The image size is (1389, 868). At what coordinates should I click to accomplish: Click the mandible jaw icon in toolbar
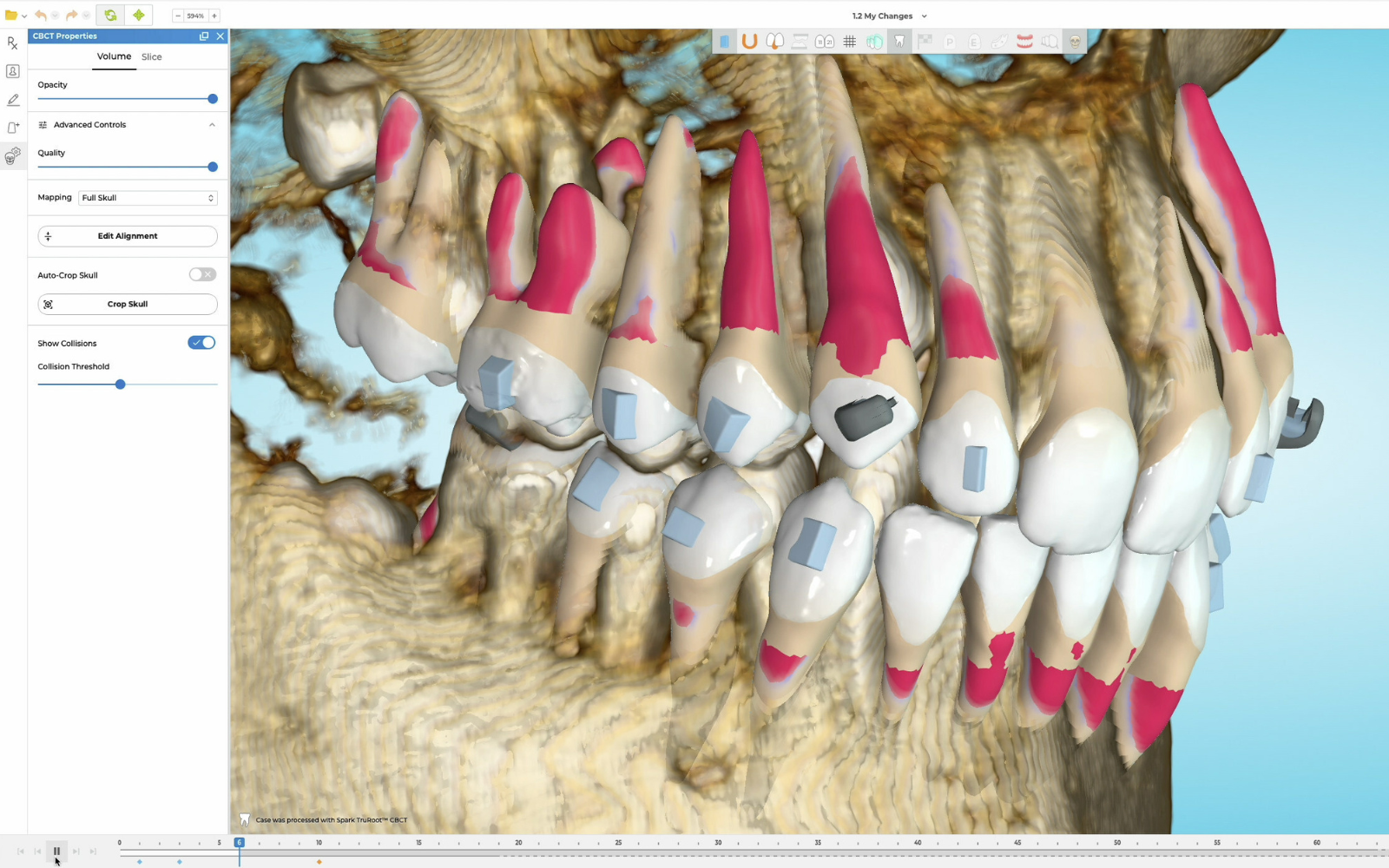coord(999,41)
